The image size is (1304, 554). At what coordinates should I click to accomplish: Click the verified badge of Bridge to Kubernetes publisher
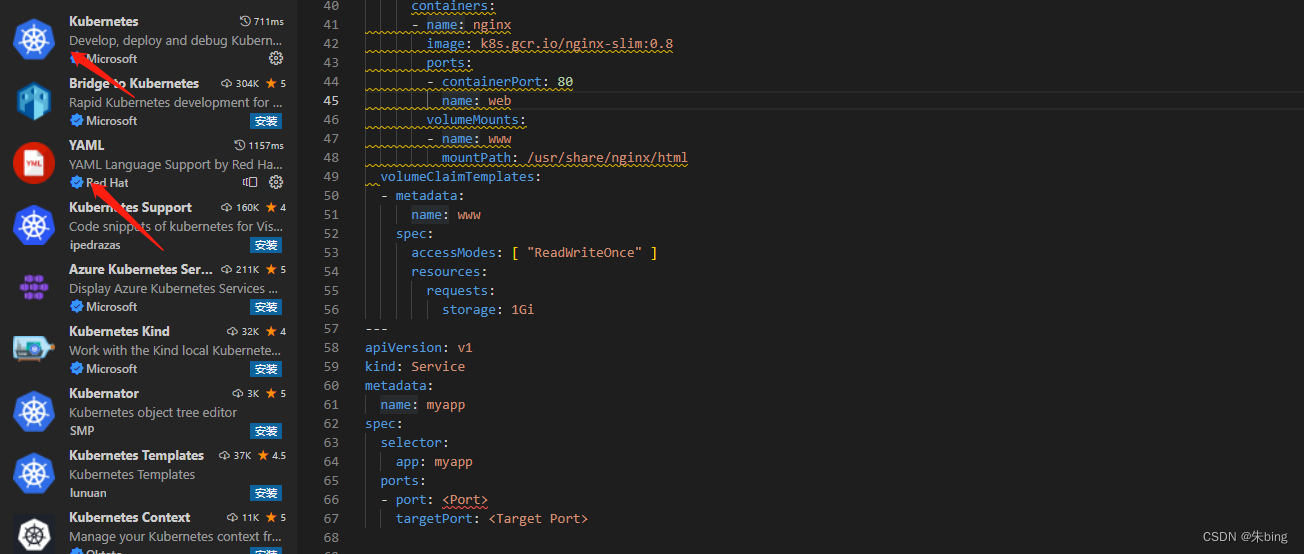point(76,120)
